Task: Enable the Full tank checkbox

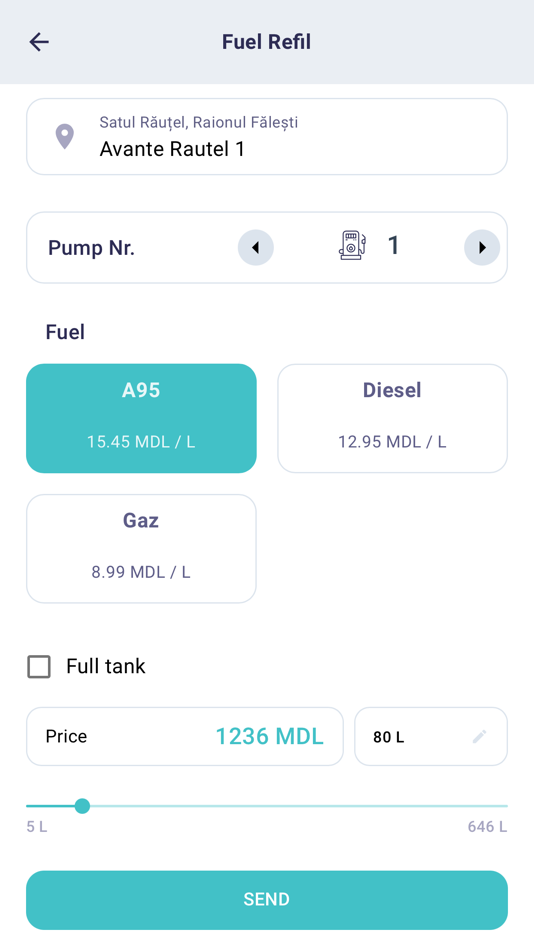Action: pyautogui.click(x=39, y=666)
